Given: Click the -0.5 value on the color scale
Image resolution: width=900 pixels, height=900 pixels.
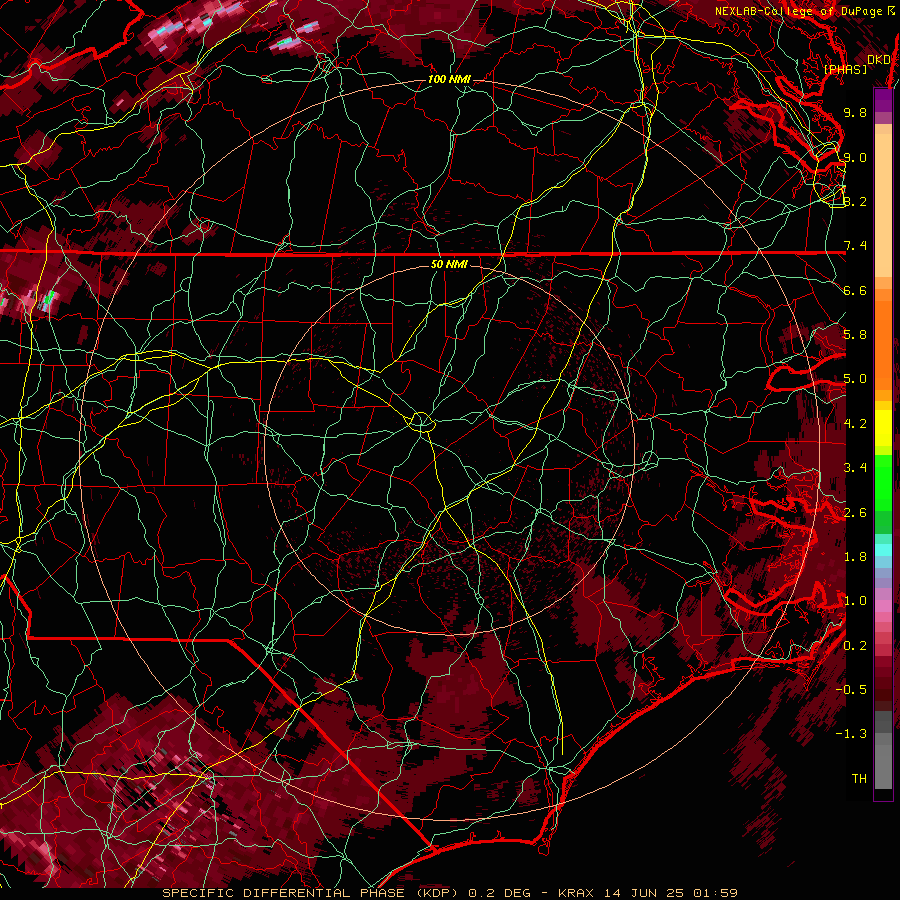Looking at the screenshot, I should [x=851, y=689].
